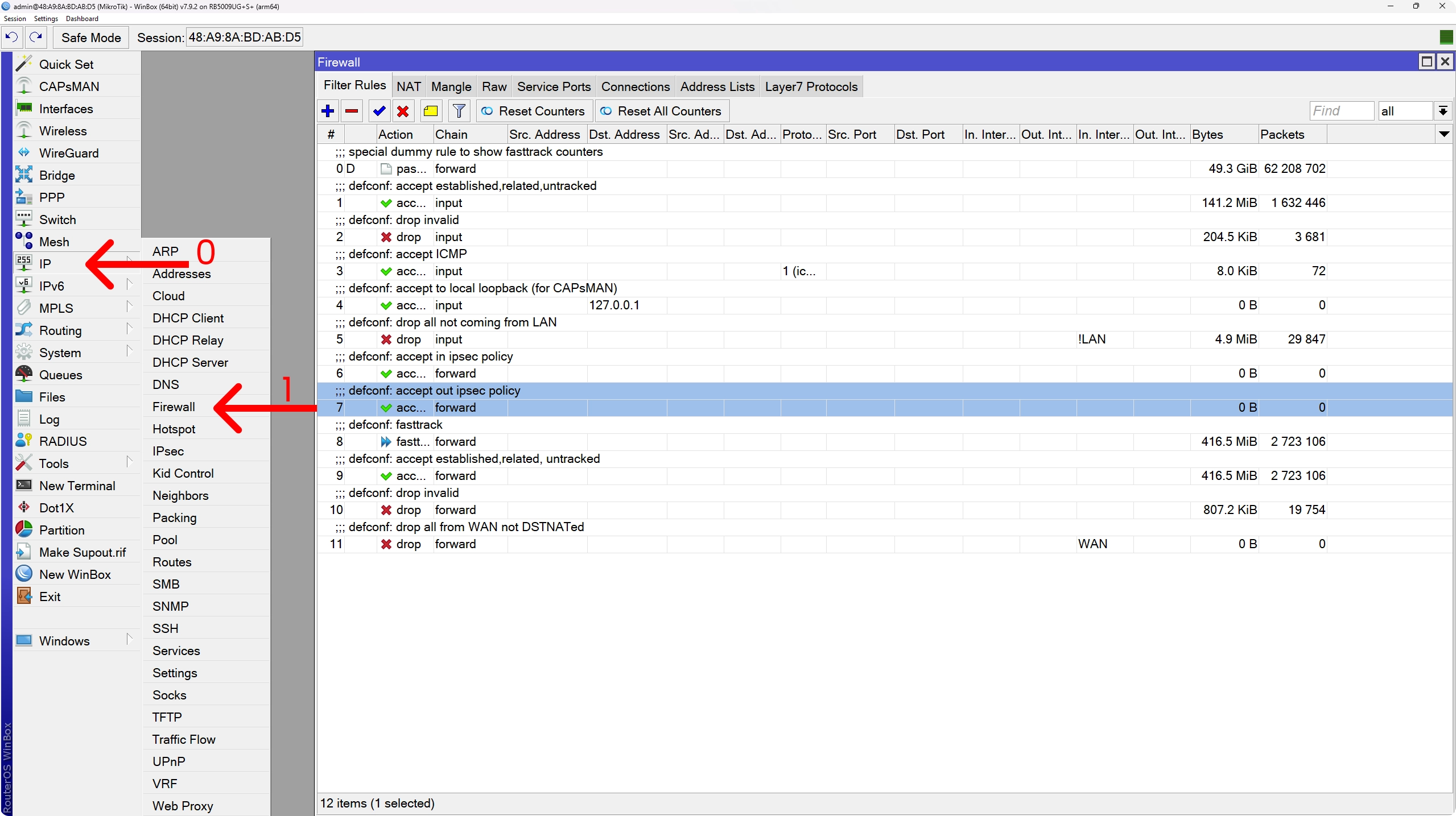
Task: Click the yellow comment note icon
Action: click(431, 111)
